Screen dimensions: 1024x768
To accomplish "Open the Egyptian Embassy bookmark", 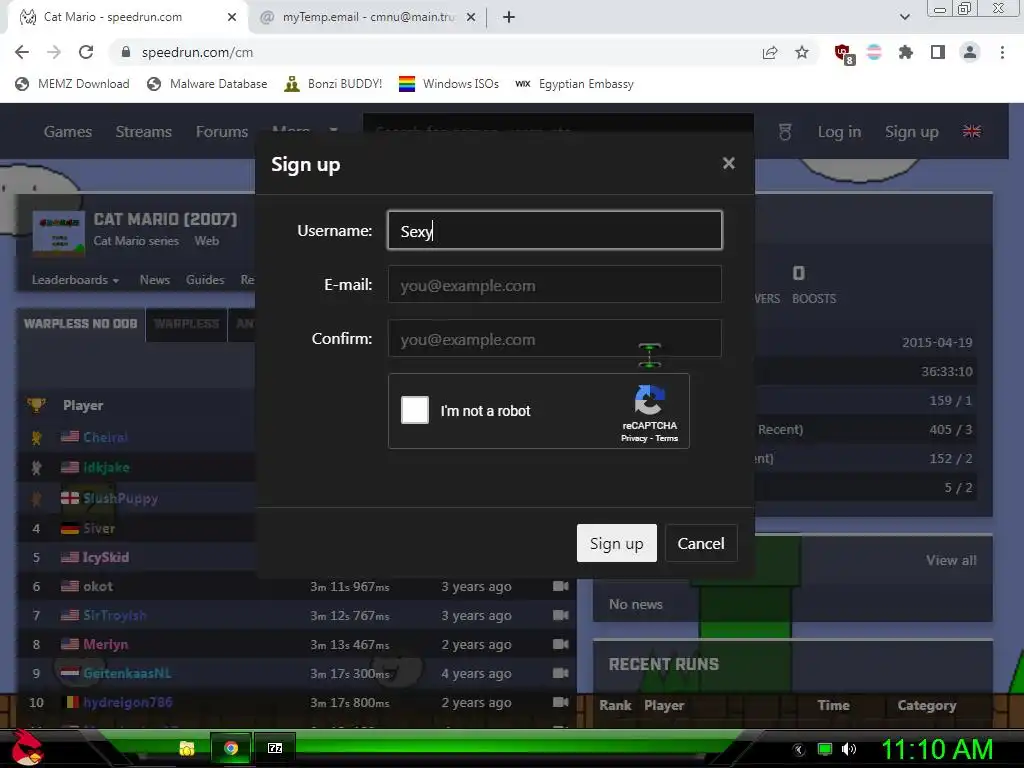I will [575, 84].
